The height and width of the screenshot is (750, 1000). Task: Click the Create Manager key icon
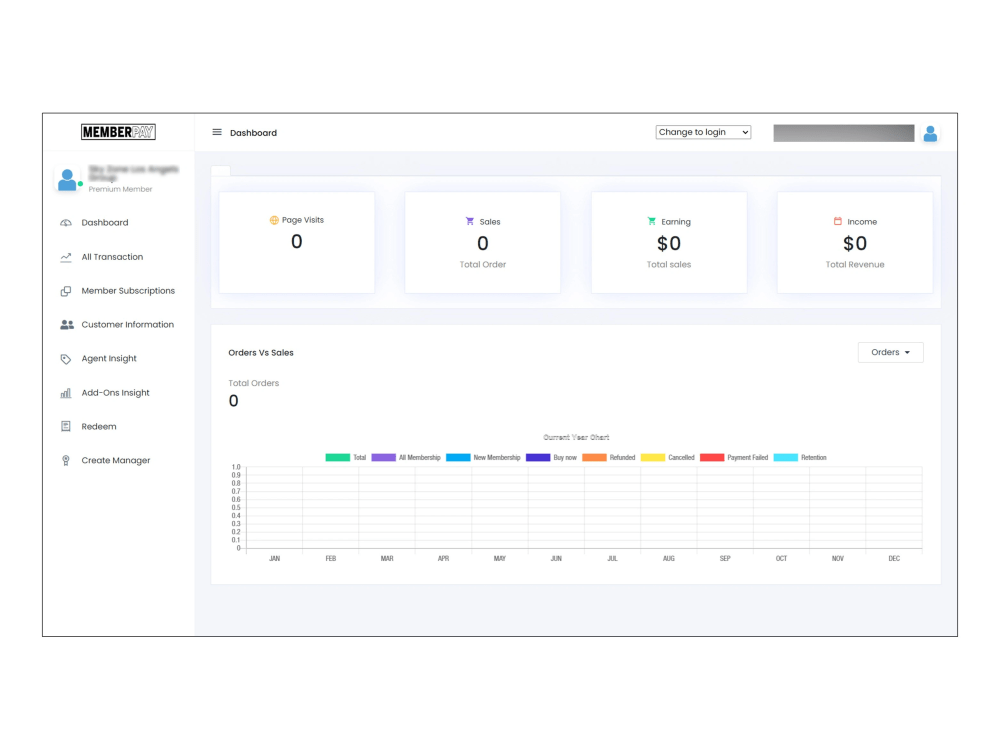tap(66, 460)
